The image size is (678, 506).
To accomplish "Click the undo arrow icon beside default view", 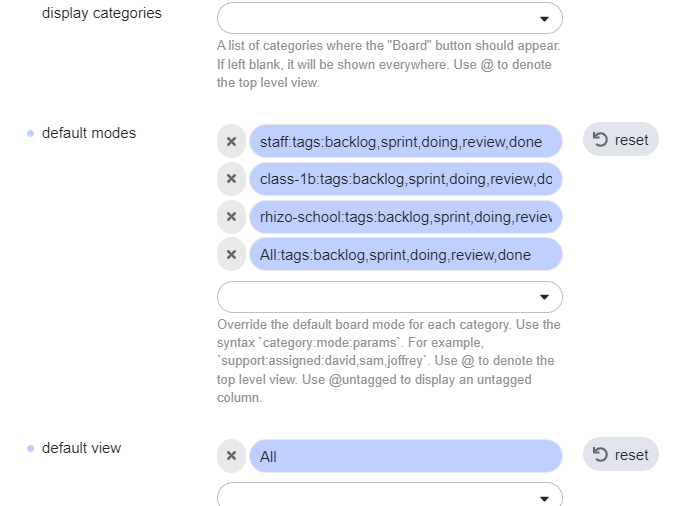I will coord(600,455).
